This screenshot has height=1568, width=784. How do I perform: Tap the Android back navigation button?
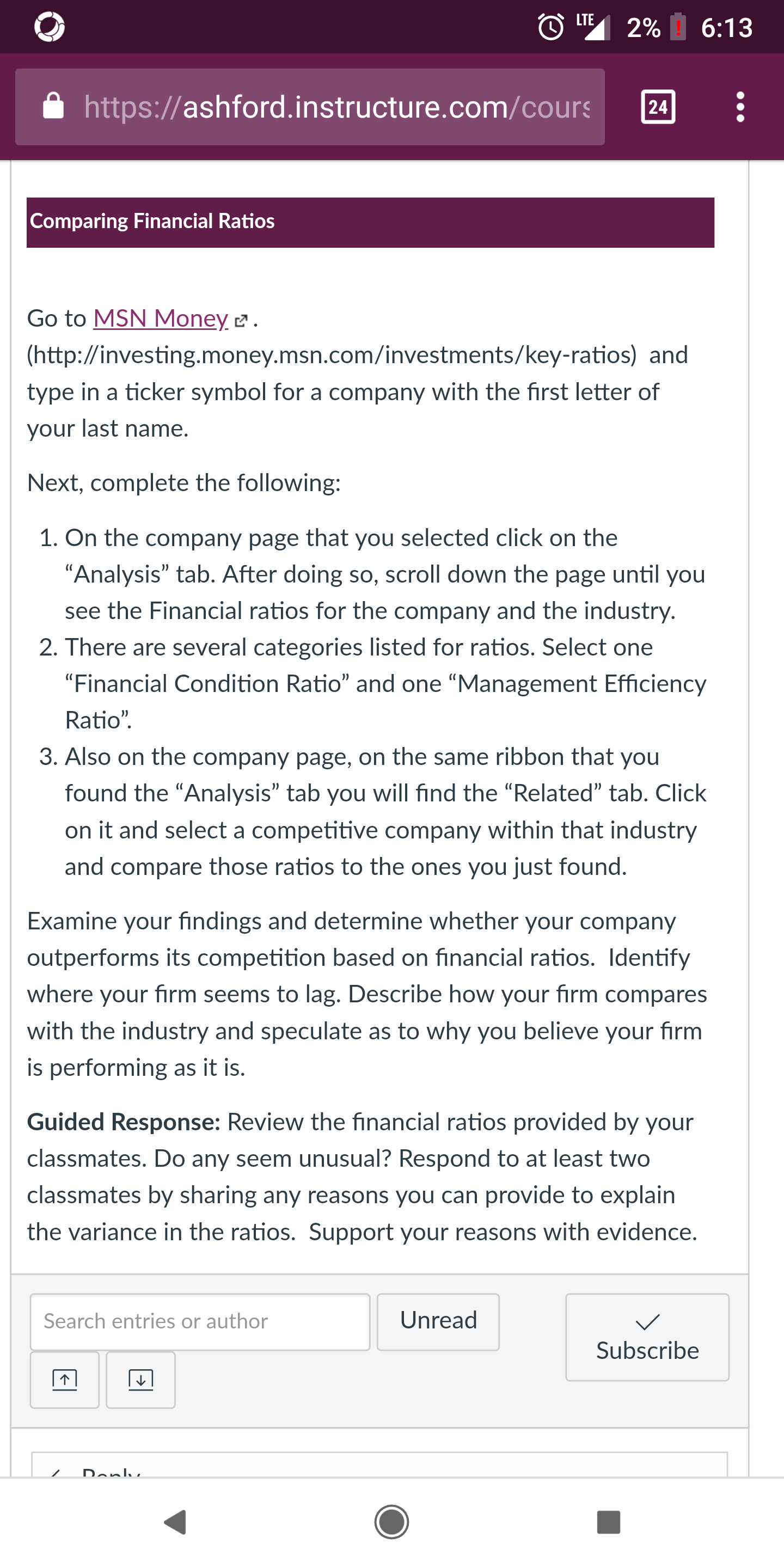coord(175,1522)
